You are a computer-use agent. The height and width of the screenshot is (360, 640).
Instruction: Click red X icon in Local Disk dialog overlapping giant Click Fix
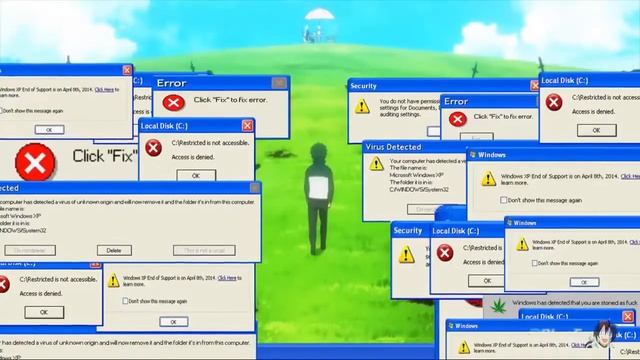click(x=153, y=148)
